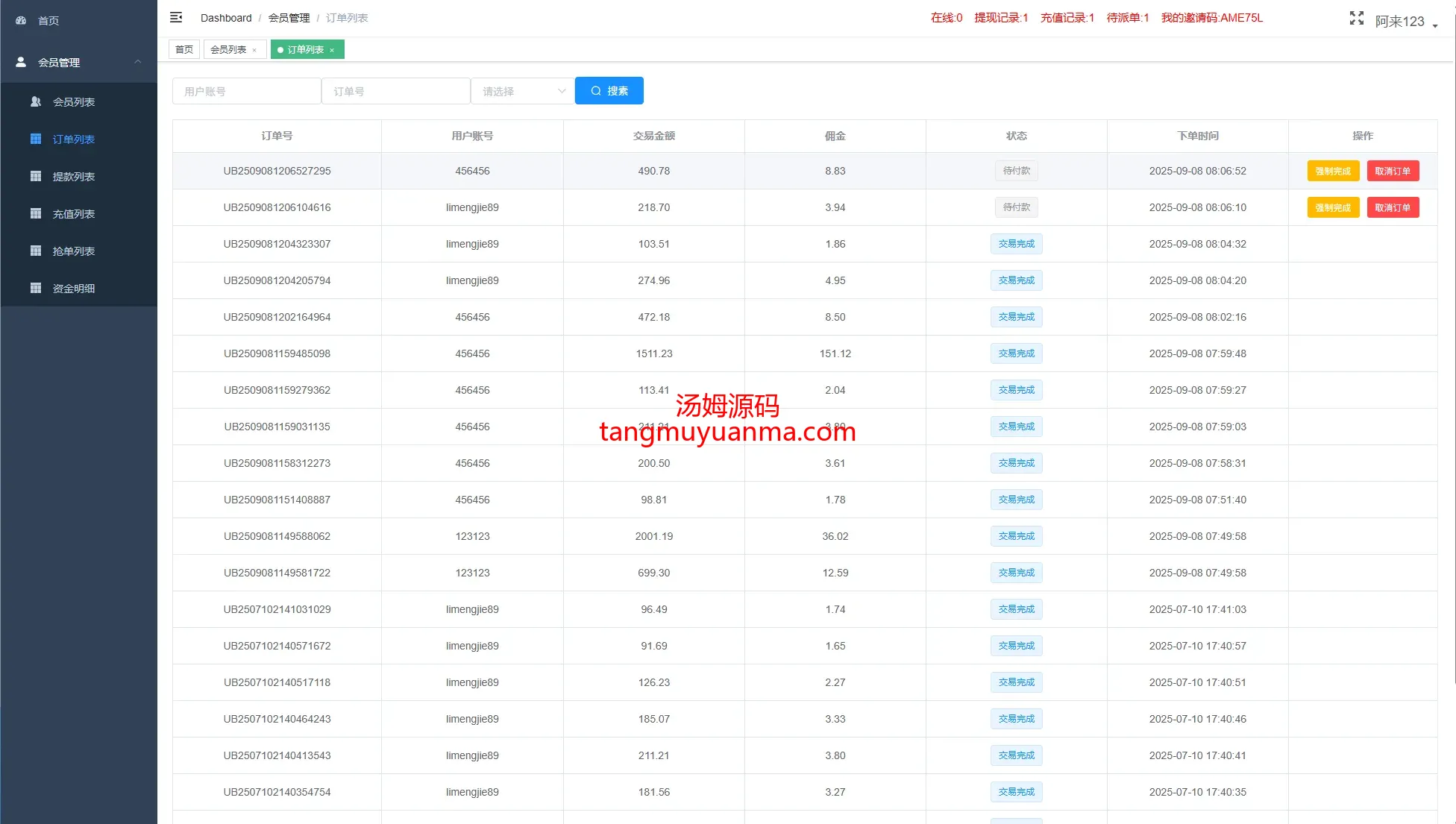Close the 会员列表 tab with x

click(x=254, y=50)
